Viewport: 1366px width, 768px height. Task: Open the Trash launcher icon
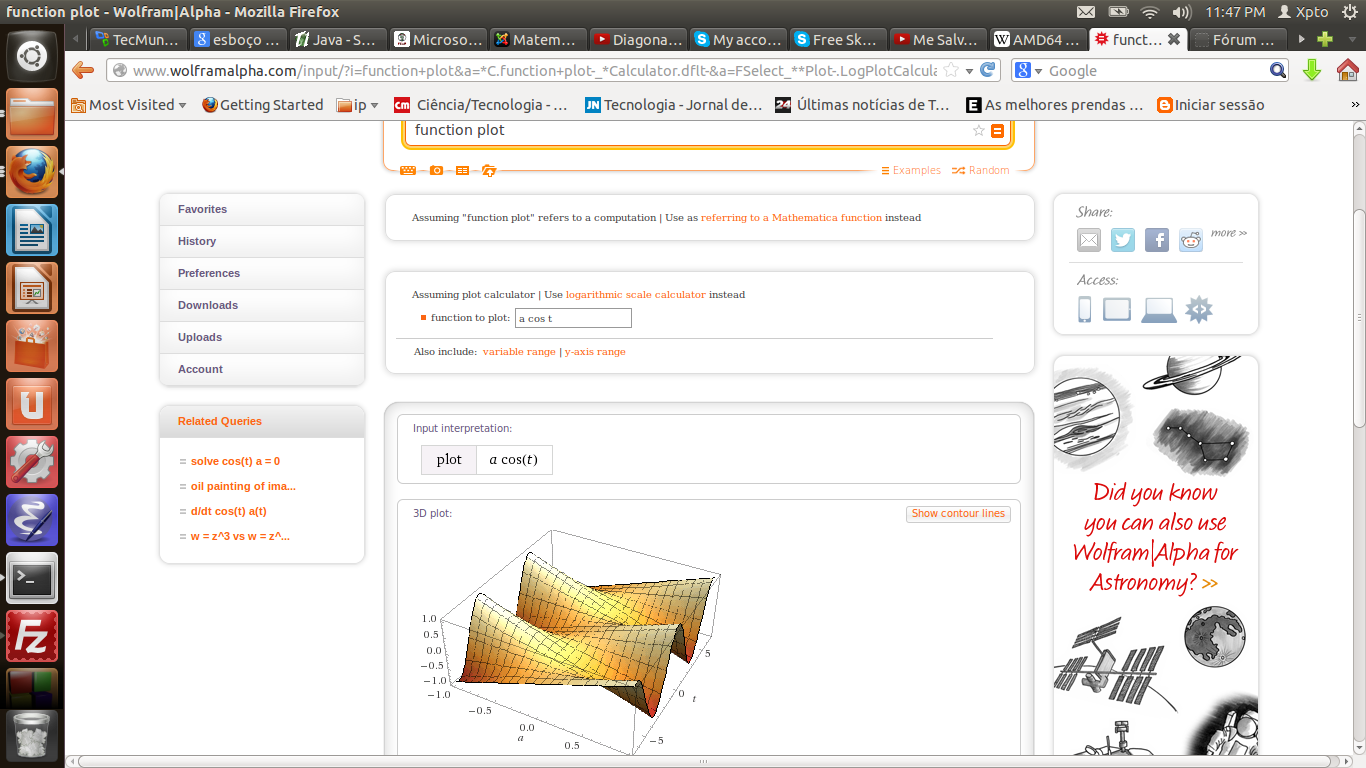32,736
